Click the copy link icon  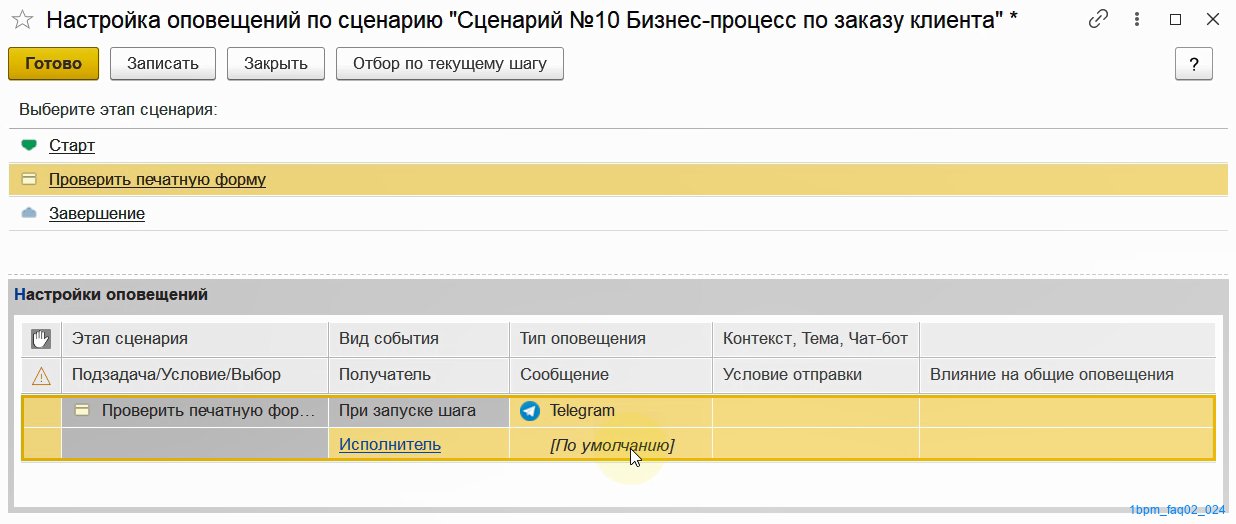(x=1099, y=19)
